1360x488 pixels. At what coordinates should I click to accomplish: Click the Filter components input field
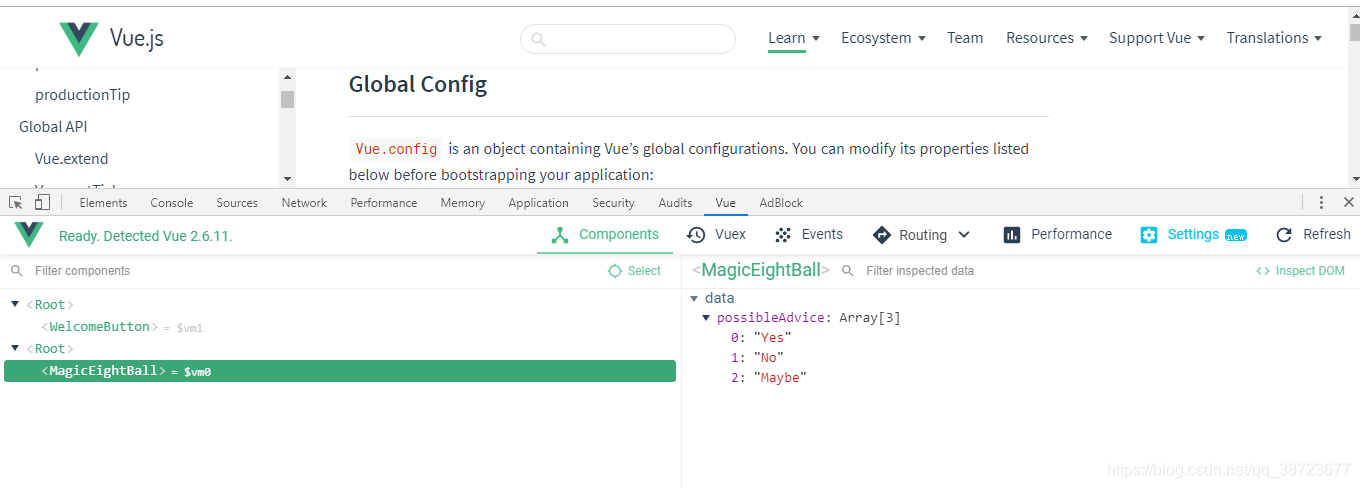[x=300, y=271]
